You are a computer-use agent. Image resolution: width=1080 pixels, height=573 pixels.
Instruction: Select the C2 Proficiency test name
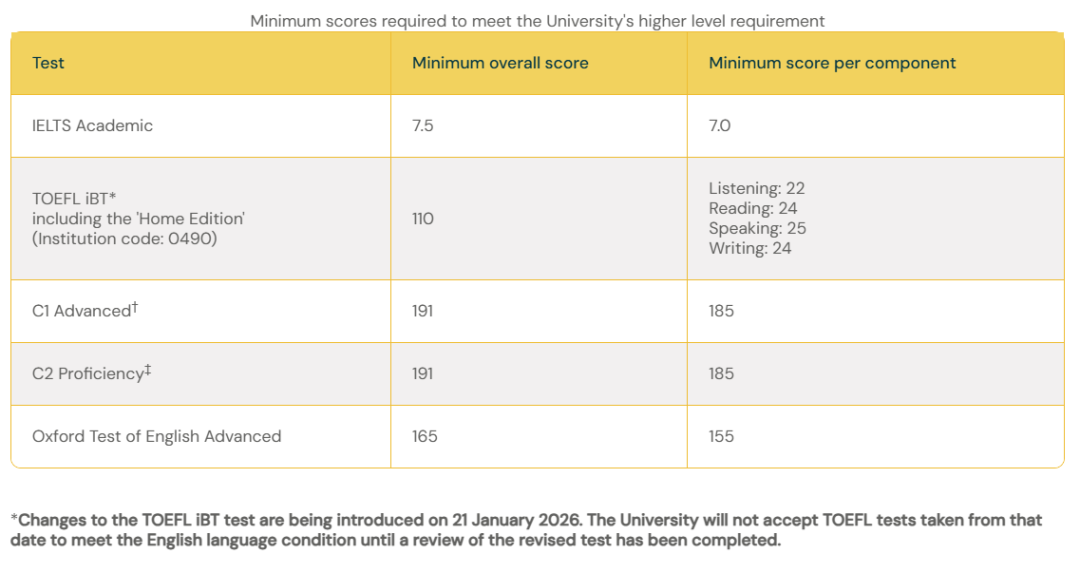87,374
